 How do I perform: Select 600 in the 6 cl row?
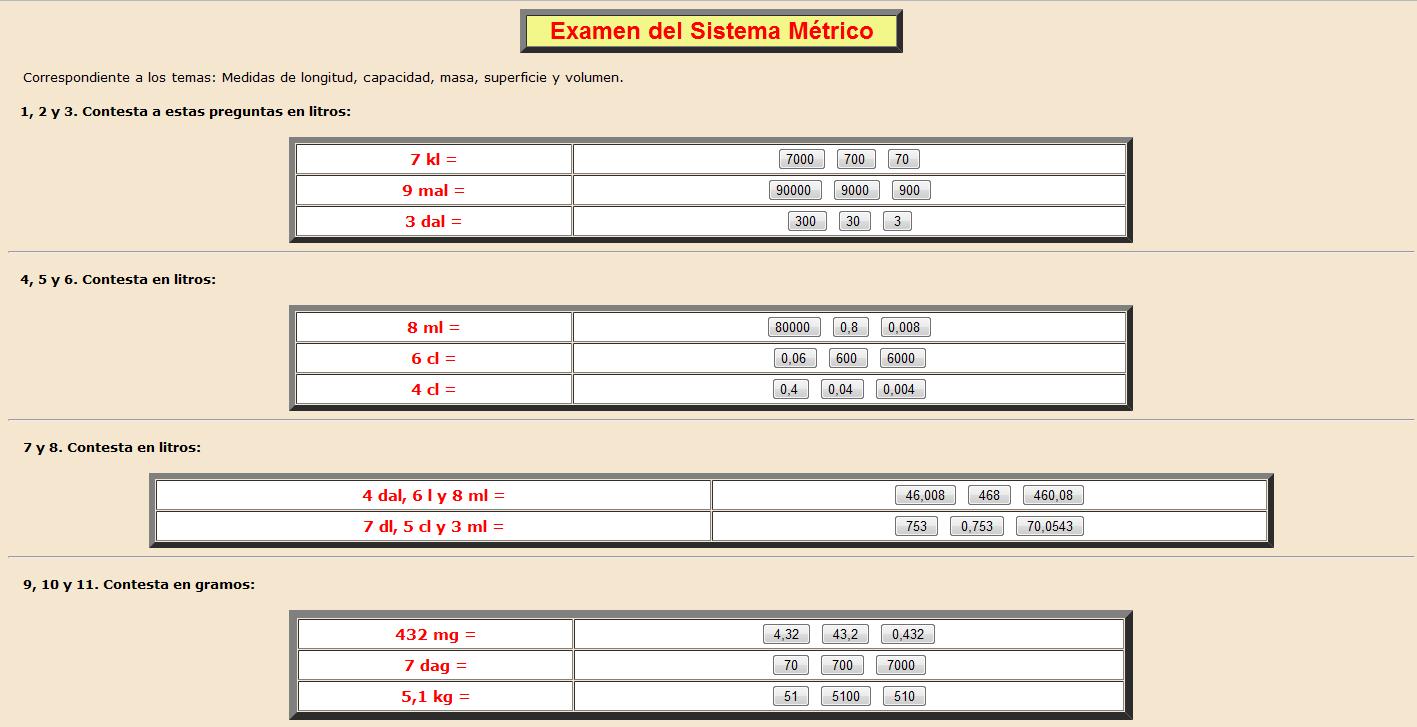[847, 358]
